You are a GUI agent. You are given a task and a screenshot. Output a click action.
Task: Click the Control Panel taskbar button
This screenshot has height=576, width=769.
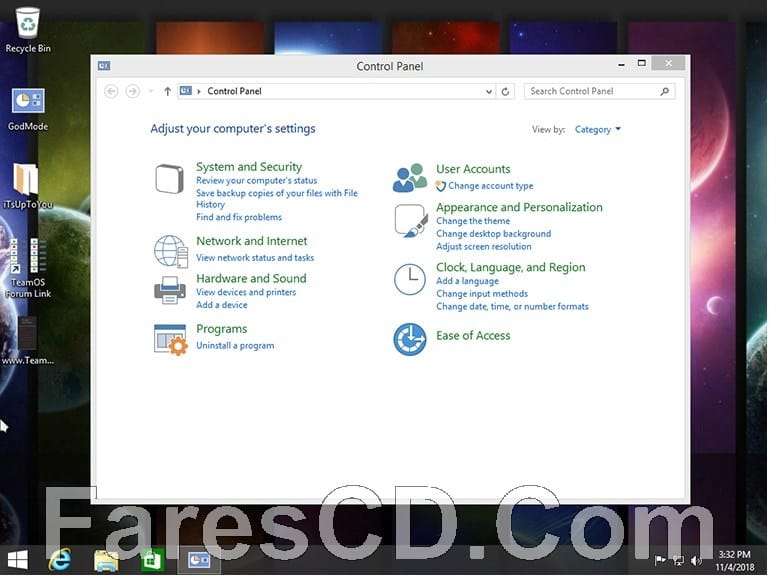click(199, 560)
